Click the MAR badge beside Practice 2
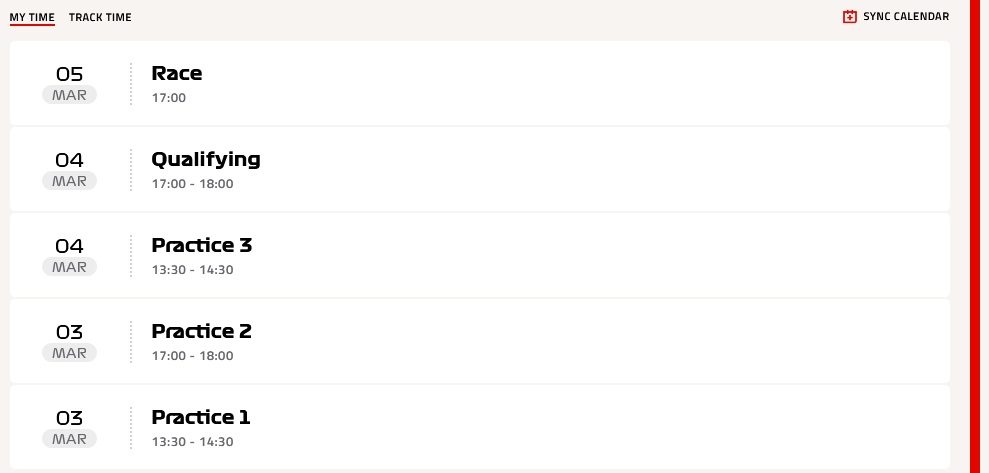 (x=69, y=353)
